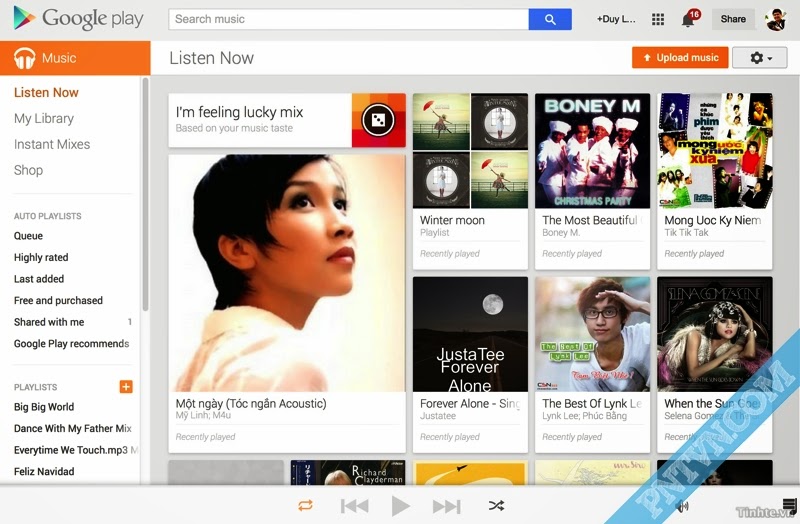Click the Mỹ Linh; M4u artist link
This screenshot has height=524, width=800.
tap(204, 416)
